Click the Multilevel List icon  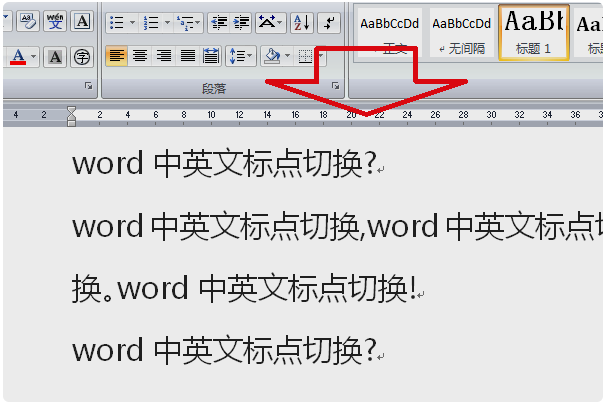pyautogui.click(x=186, y=23)
